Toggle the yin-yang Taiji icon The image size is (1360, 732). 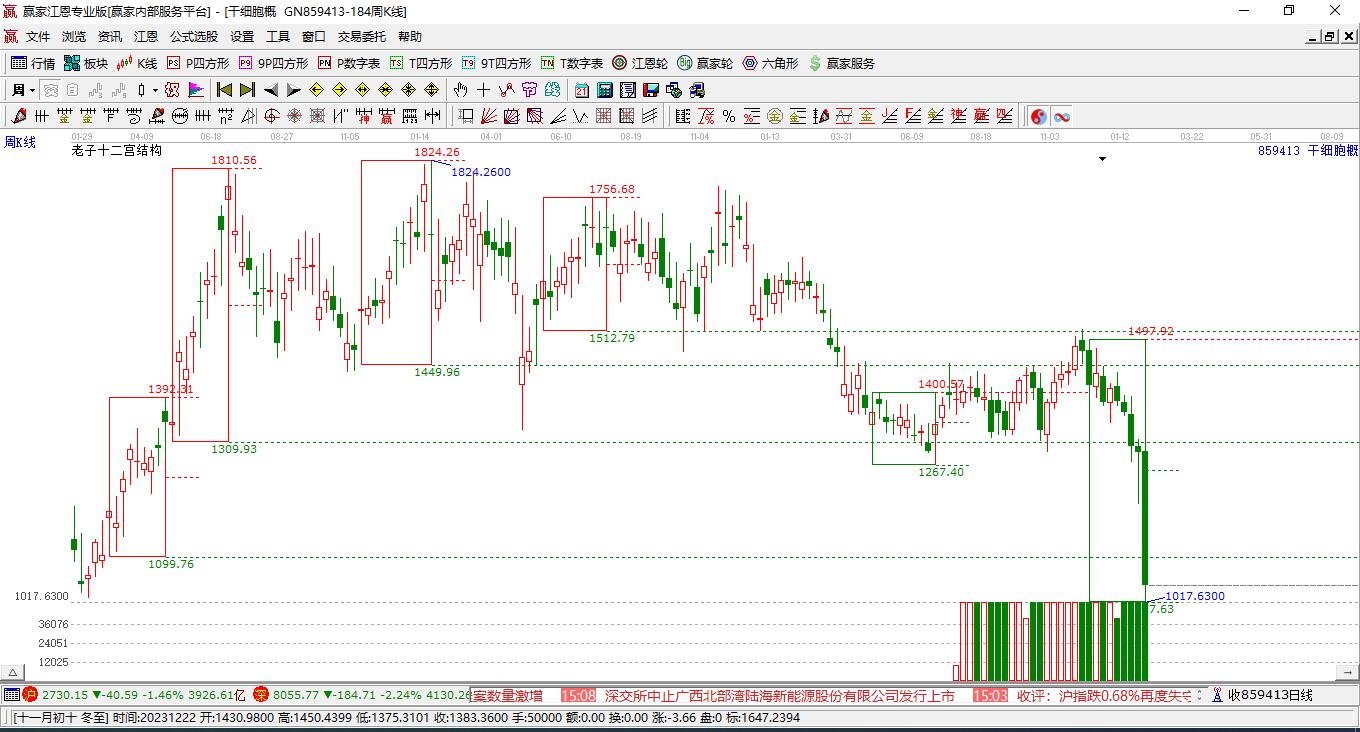coord(1038,116)
